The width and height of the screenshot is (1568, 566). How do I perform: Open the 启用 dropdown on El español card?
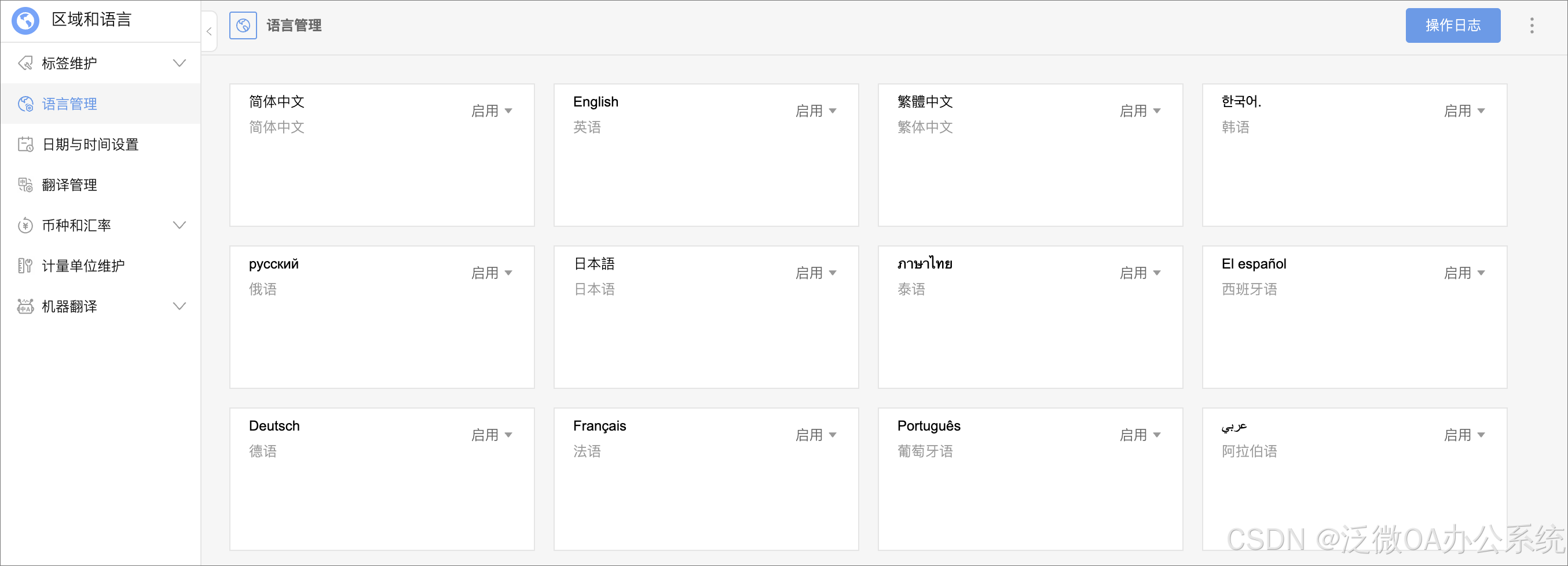pyautogui.click(x=1464, y=273)
